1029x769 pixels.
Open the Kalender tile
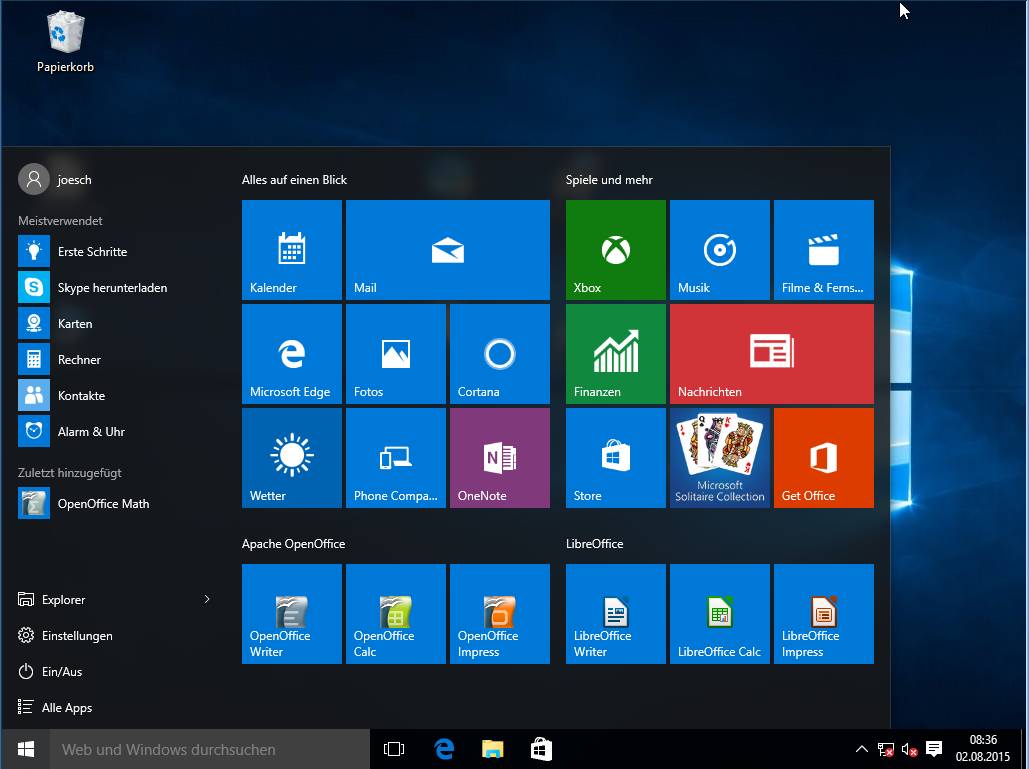292,250
